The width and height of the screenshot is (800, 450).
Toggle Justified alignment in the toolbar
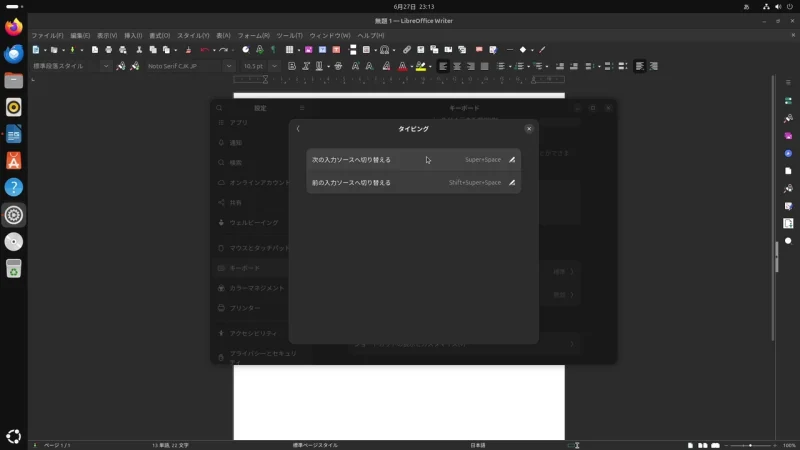484,66
